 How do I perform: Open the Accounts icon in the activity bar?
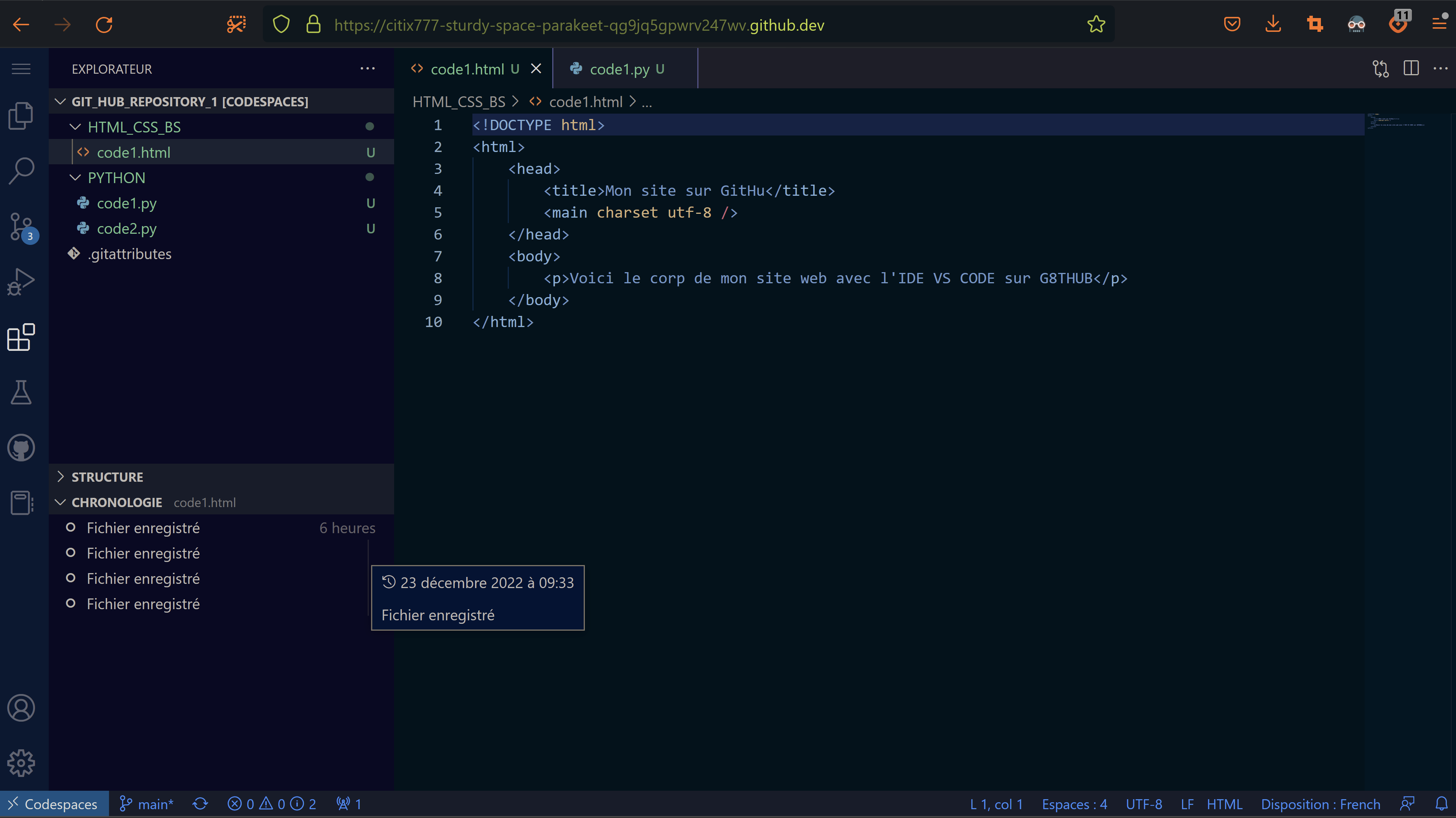coord(21,708)
